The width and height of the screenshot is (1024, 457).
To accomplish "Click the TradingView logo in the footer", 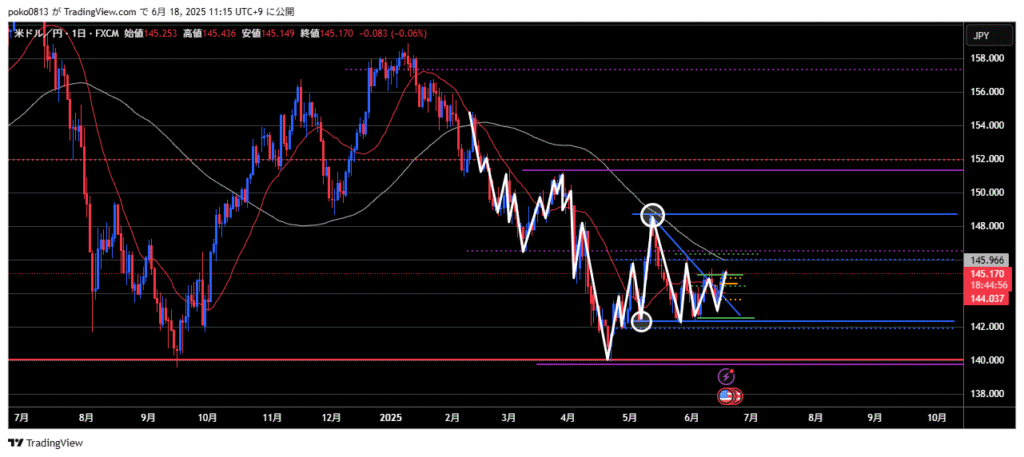I will [46, 443].
